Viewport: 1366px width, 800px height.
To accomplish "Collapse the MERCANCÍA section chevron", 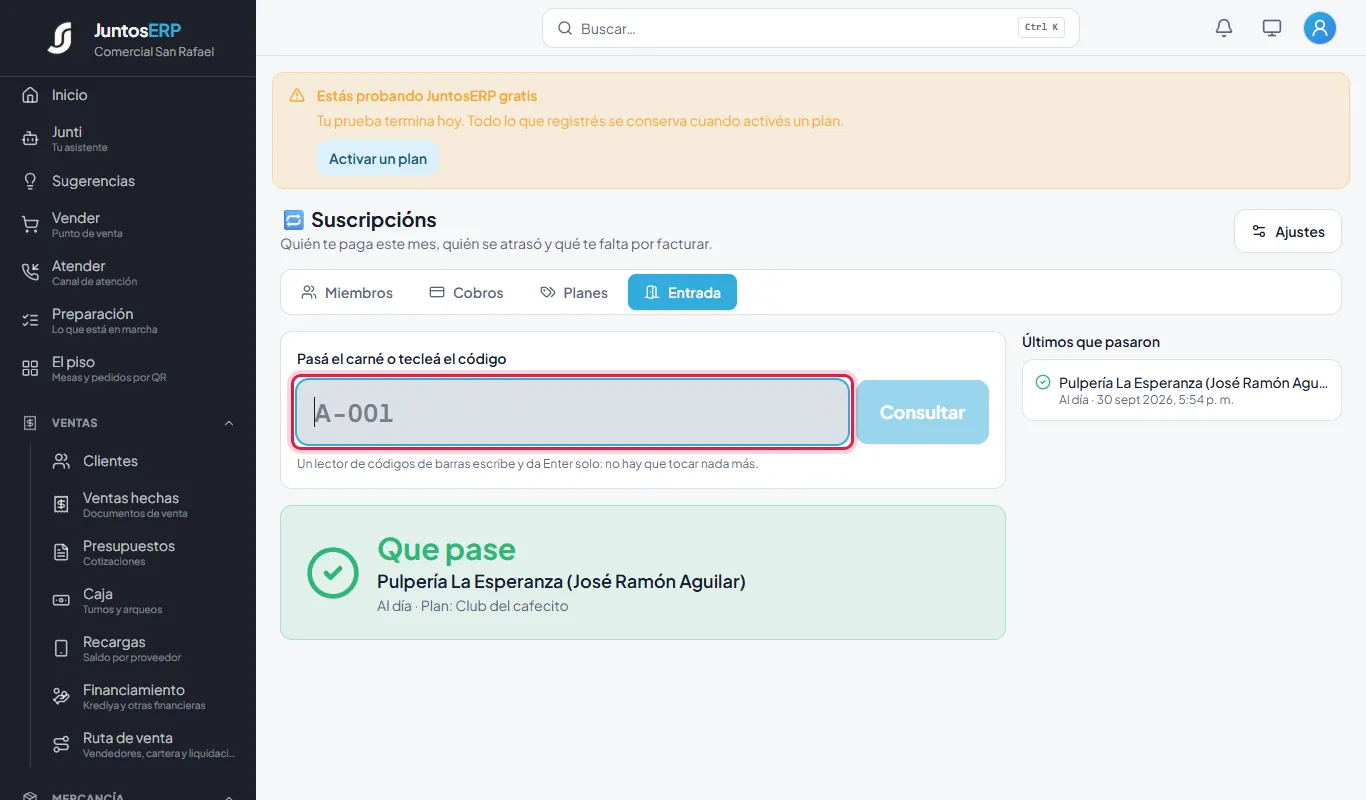I will click(x=229, y=796).
